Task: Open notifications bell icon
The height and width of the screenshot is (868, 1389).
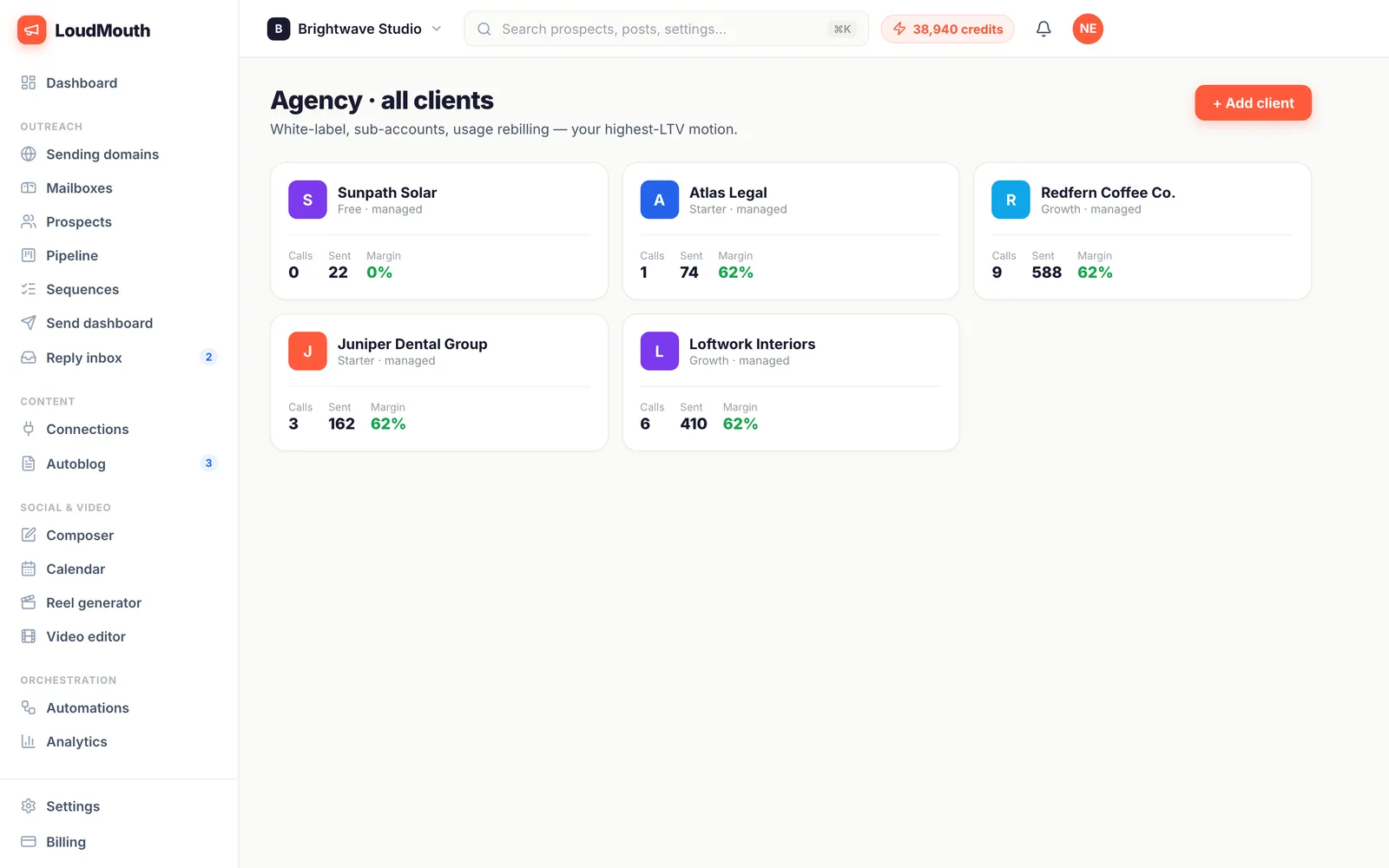Action: coord(1043,29)
